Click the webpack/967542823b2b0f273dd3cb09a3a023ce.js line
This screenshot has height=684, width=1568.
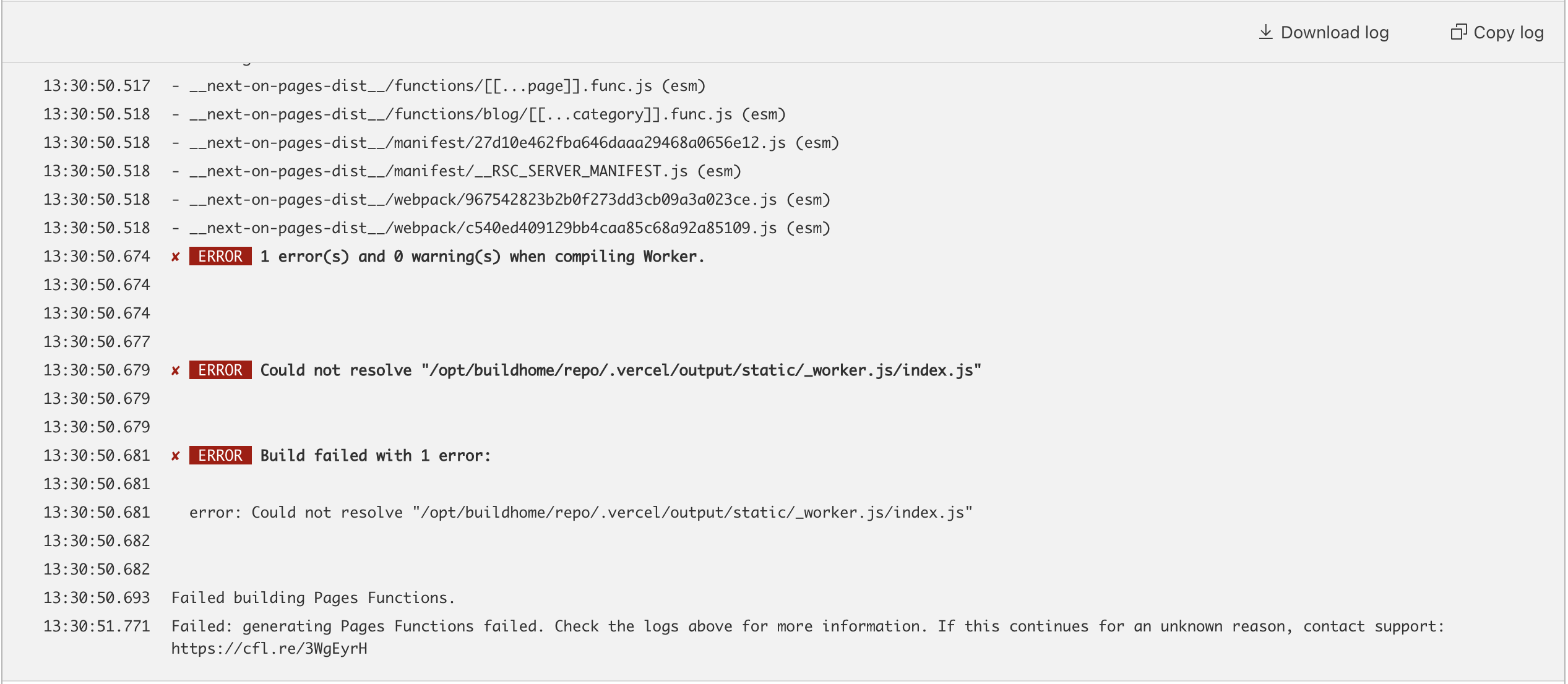click(x=501, y=199)
